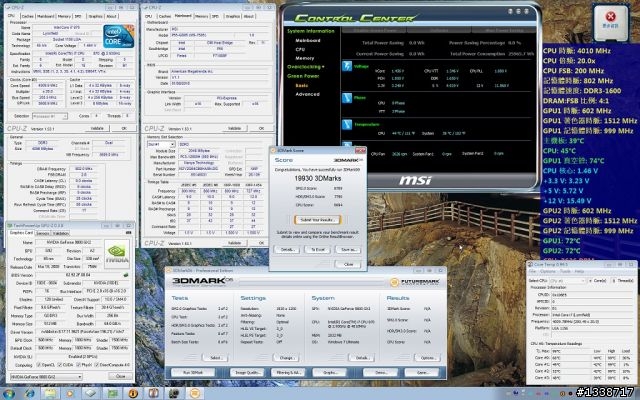Click the MSI logo in Control Center
Image resolution: width=640 pixels, height=400 pixels.
pyautogui.click(x=415, y=180)
